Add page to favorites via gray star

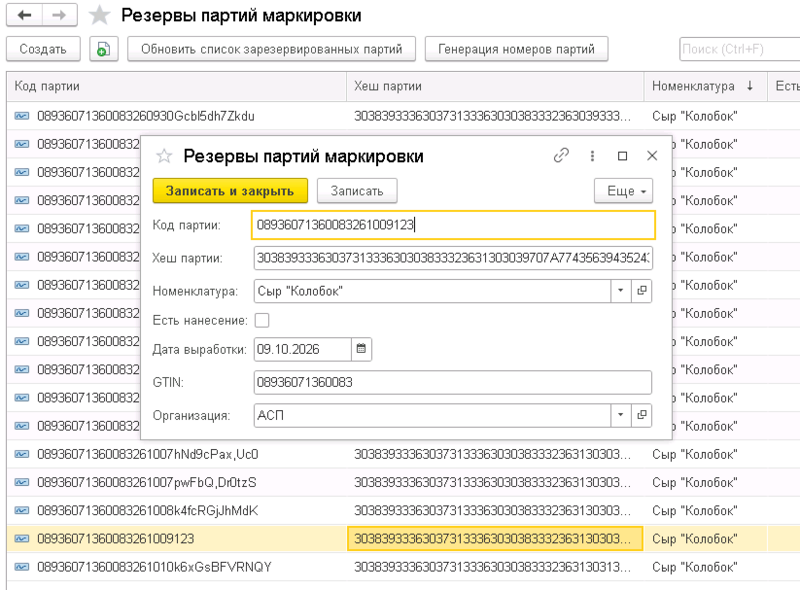point(99,15)
